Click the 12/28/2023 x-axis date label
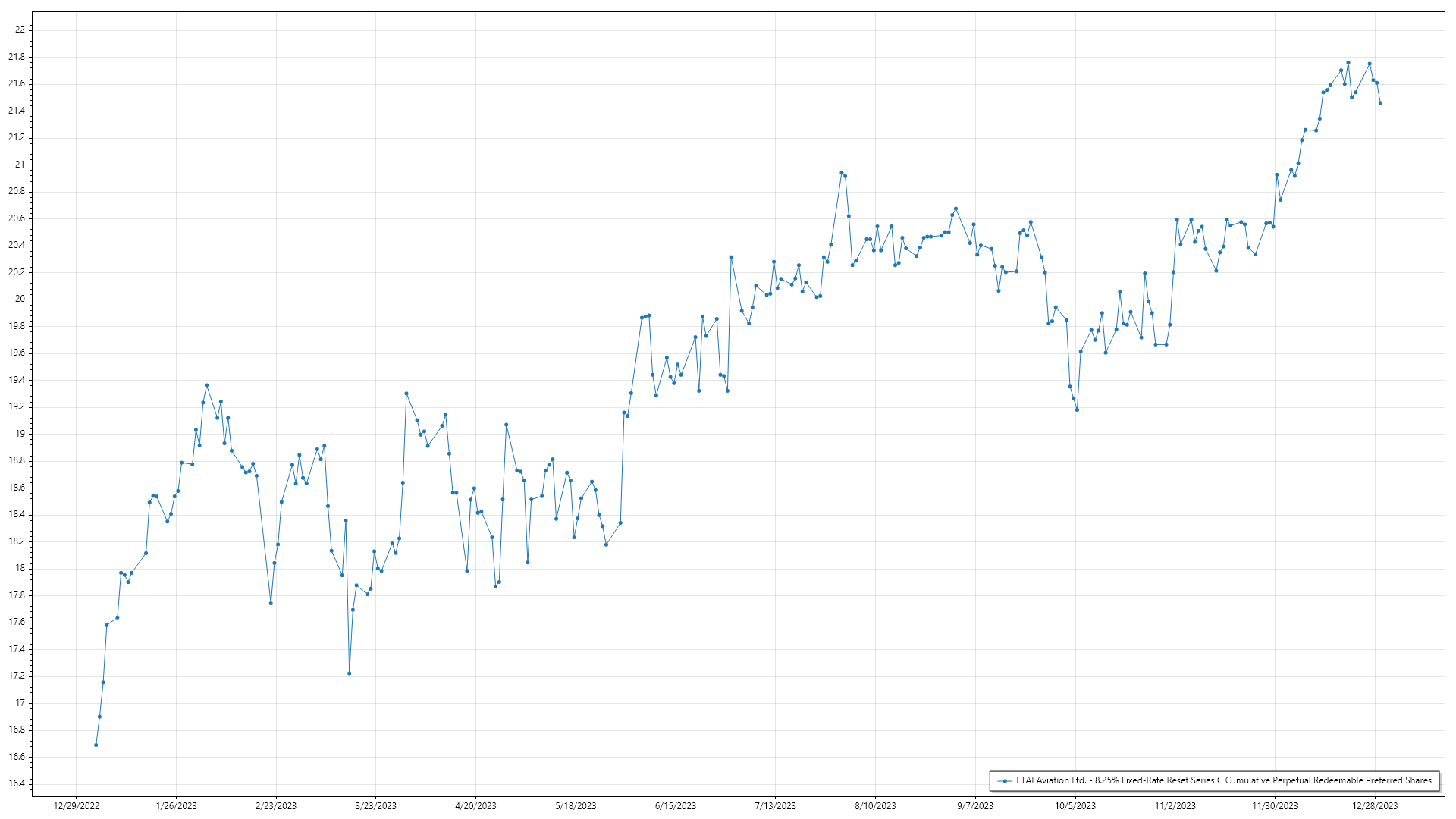 pyautogui.click(x=1376, y=806)
